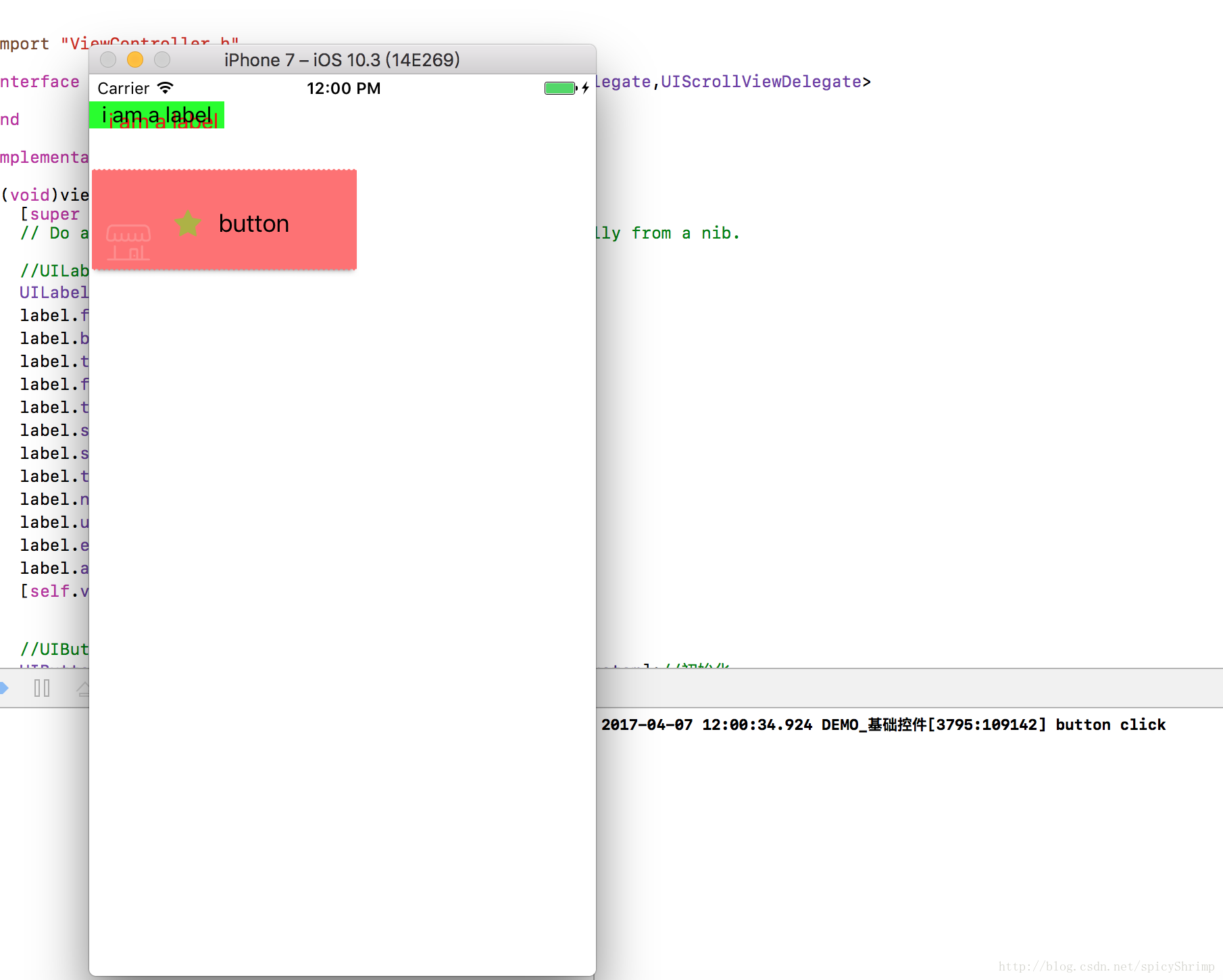The height and width of the screenshot is (980, 1223).
Task: Click the "Carrier" text in the status bar
Action: click(x=124, y=89)
